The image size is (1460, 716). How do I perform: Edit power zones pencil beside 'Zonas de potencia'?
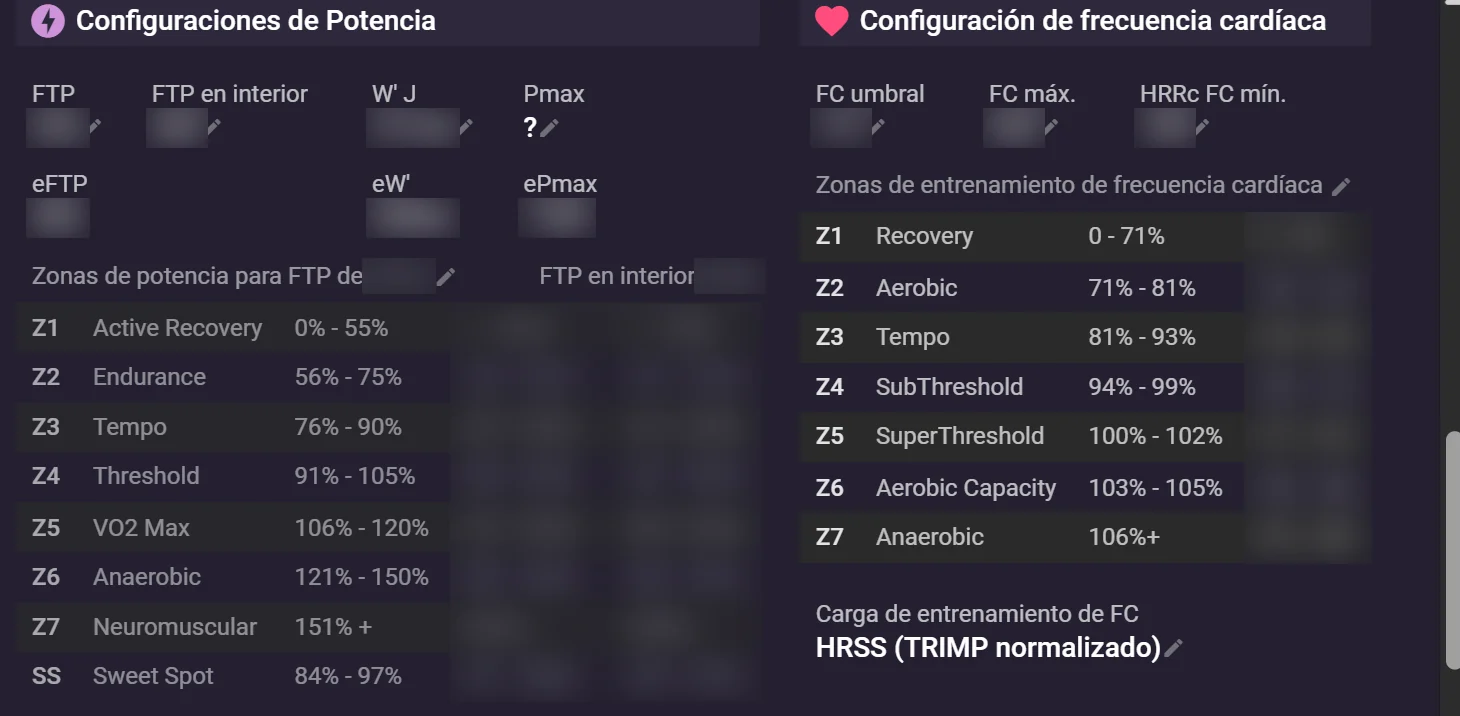click(x=446, y=277)
